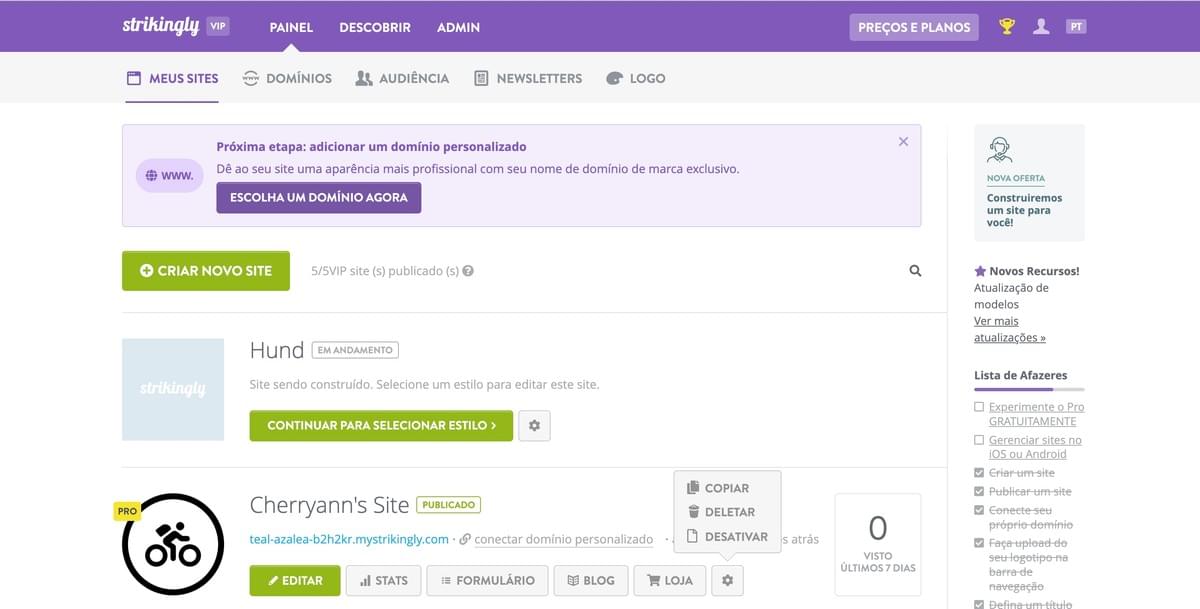Click the visits last 7 days counter
This screenshot has width=1200, height=609.
878,544
